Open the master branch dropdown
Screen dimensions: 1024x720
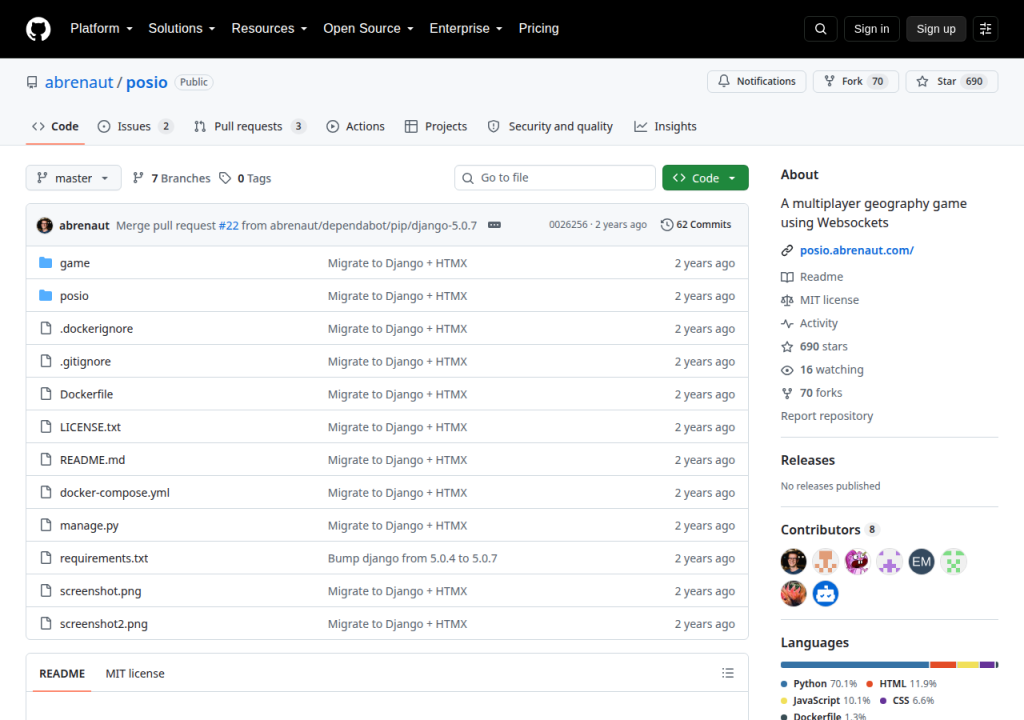pos(73,178)
